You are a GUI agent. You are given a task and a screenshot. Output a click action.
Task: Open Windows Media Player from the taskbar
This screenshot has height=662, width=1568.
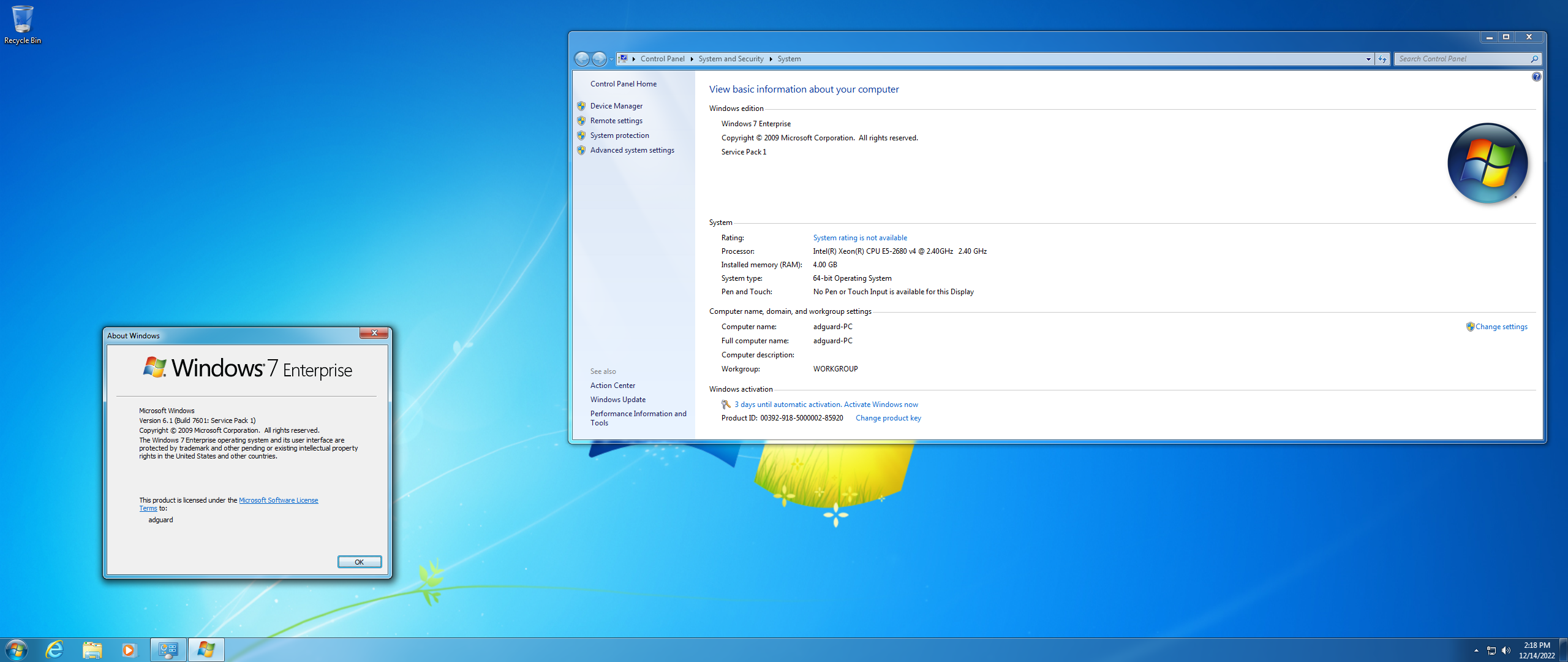[129, 650]
